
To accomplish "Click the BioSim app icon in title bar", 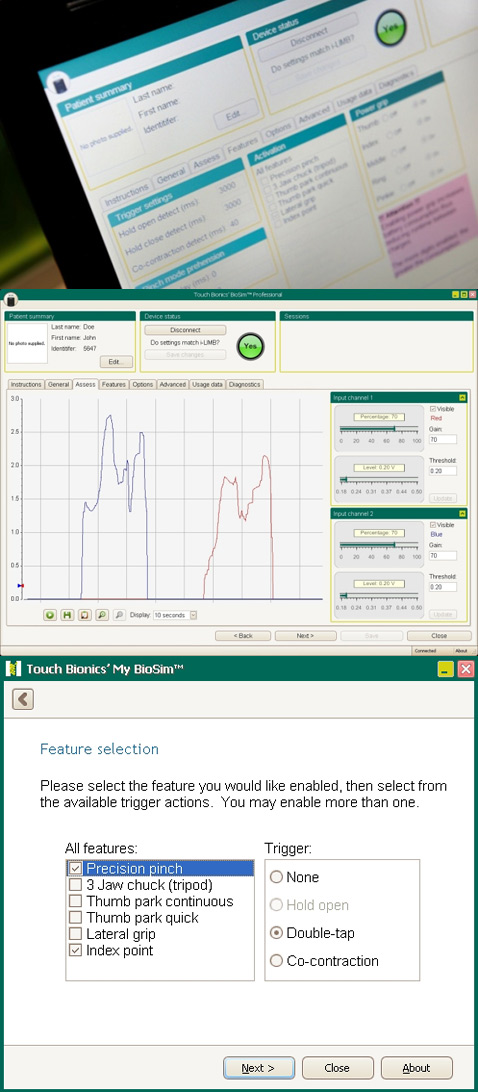I will pyautogui.click(x=9, y=299).
